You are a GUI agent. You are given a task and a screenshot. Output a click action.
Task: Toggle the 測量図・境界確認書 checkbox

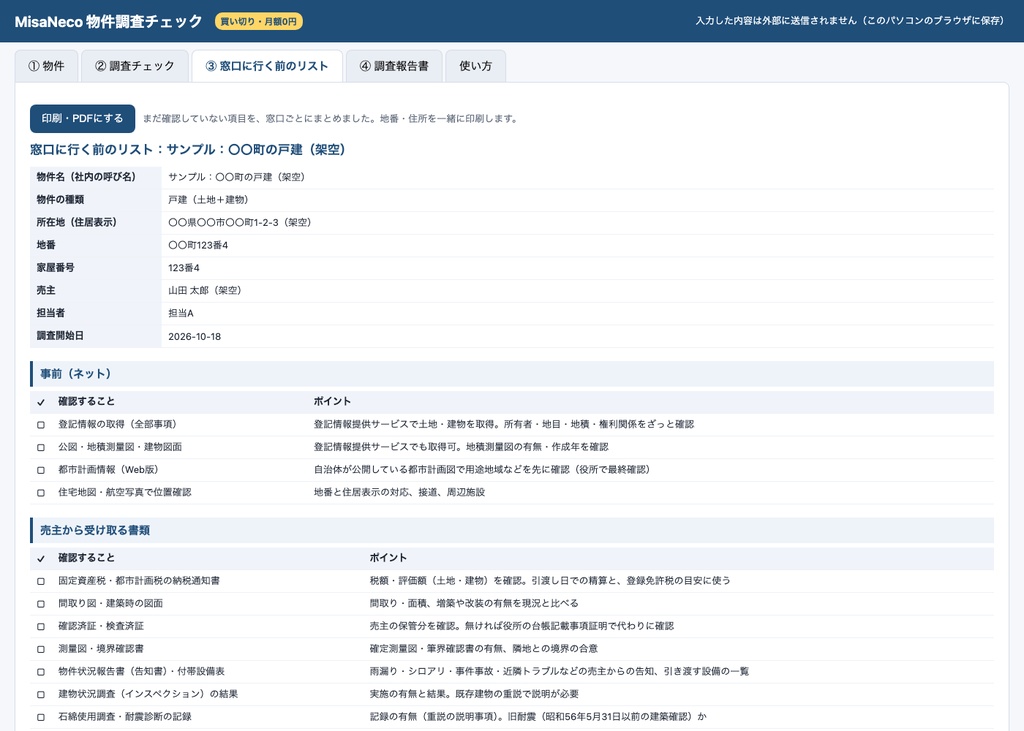coord(41,649)
